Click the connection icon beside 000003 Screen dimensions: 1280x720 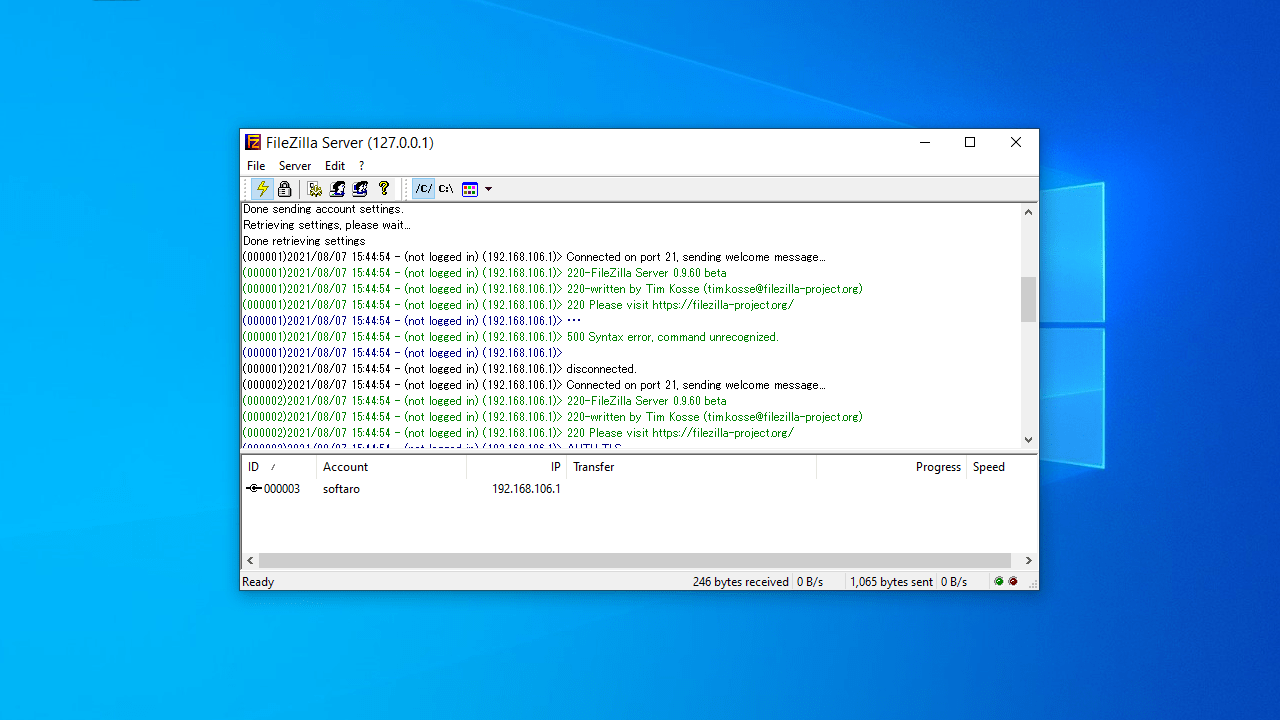[254, 489]
